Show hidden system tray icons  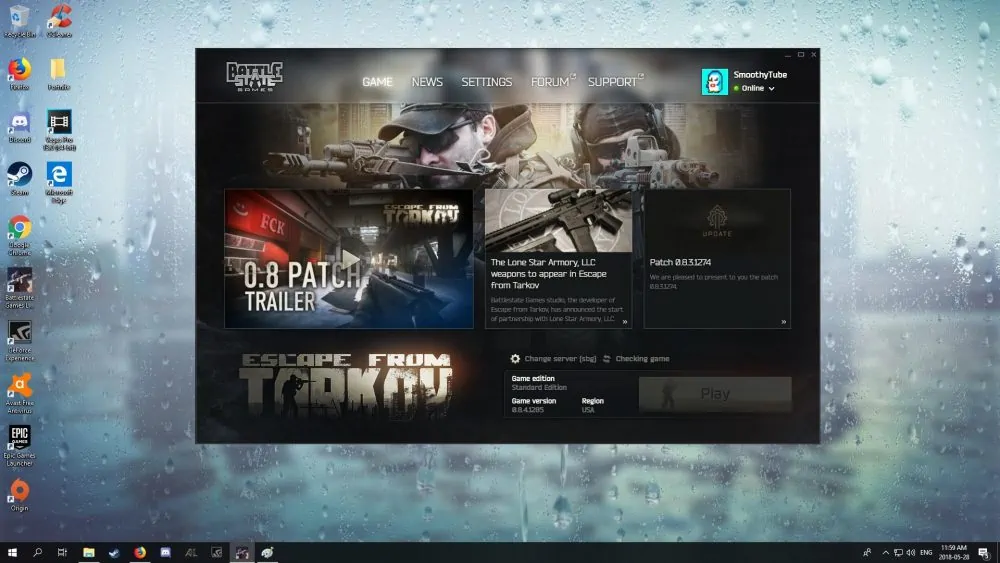885,552
